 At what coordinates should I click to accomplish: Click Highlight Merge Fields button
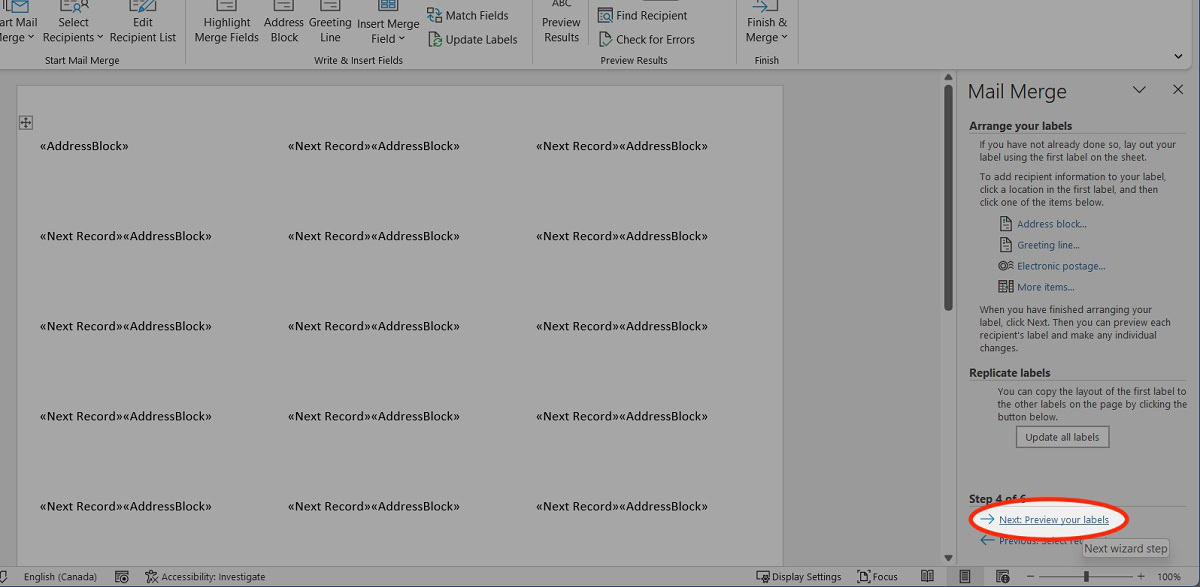pos(226,24)
